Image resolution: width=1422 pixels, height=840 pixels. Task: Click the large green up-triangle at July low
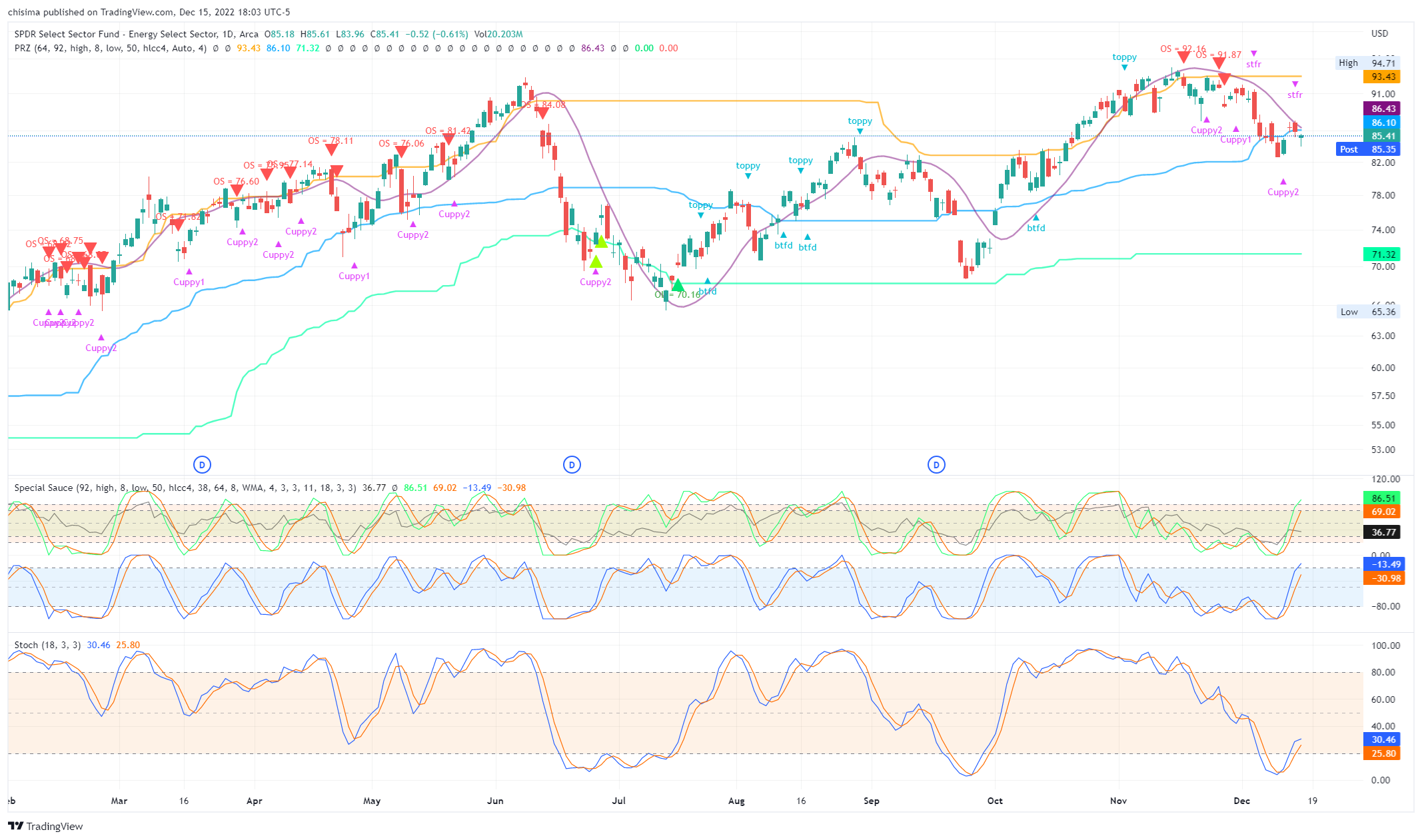coord(678,286)
